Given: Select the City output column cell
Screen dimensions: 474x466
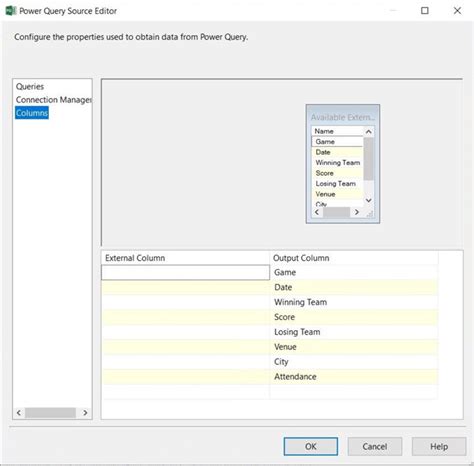Looking at the screenshot, I should [x=354, y=362].
